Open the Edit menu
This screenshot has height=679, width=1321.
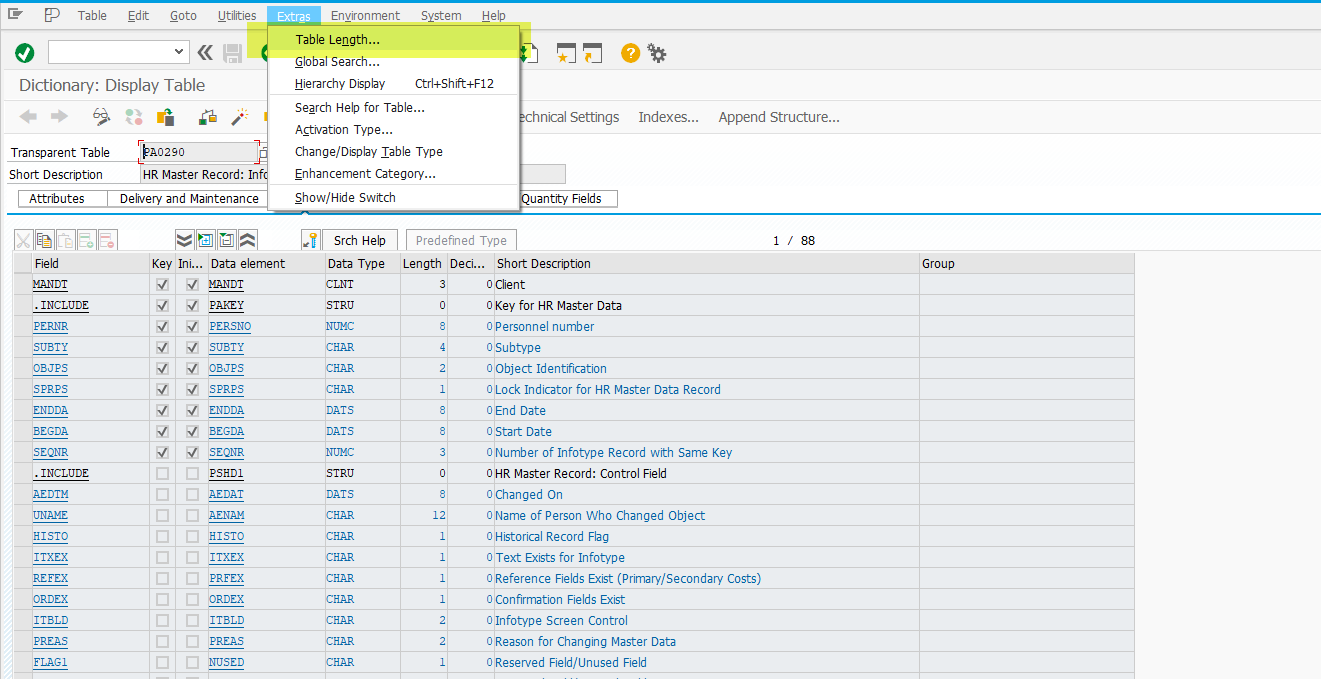tap(138, 16)
